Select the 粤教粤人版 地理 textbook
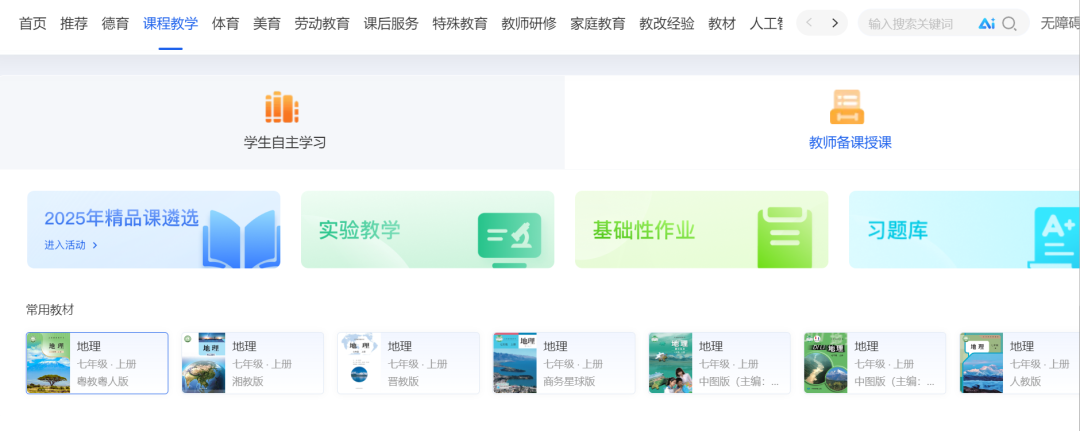1080x431 pixels. (97, 363)
